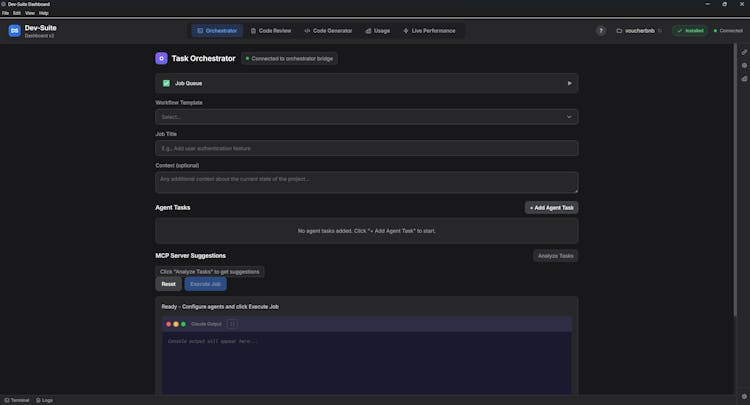Click the bottom icon in right sidebar
The image size is (750, 405).
point(744,78)
